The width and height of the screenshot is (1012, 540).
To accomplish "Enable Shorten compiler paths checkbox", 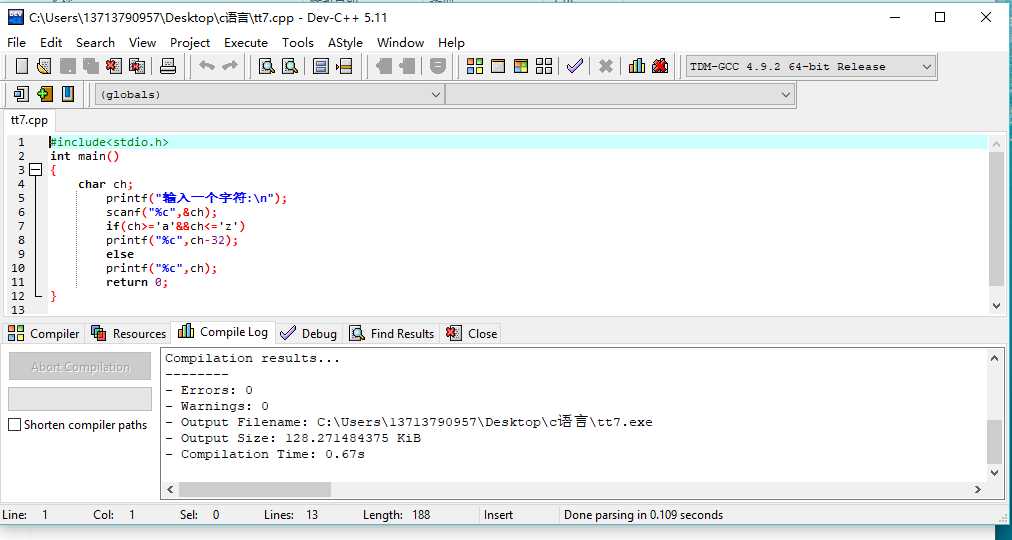I will (x=14, y=425).
